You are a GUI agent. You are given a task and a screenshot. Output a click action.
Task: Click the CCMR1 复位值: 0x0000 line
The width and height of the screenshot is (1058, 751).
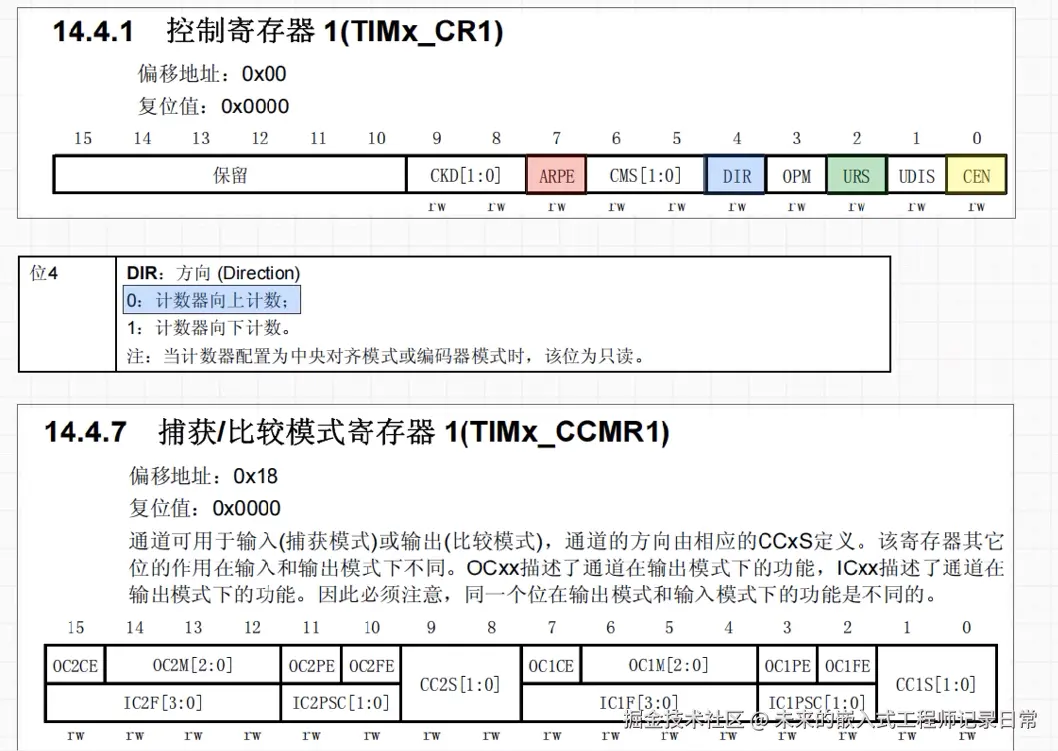(204, 508)
